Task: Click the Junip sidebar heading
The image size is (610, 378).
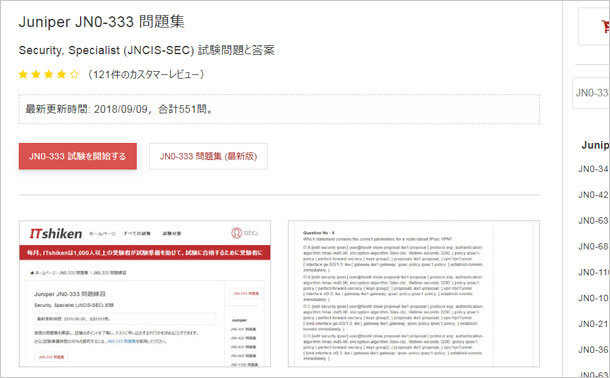Action: click(x=595, y=145)
